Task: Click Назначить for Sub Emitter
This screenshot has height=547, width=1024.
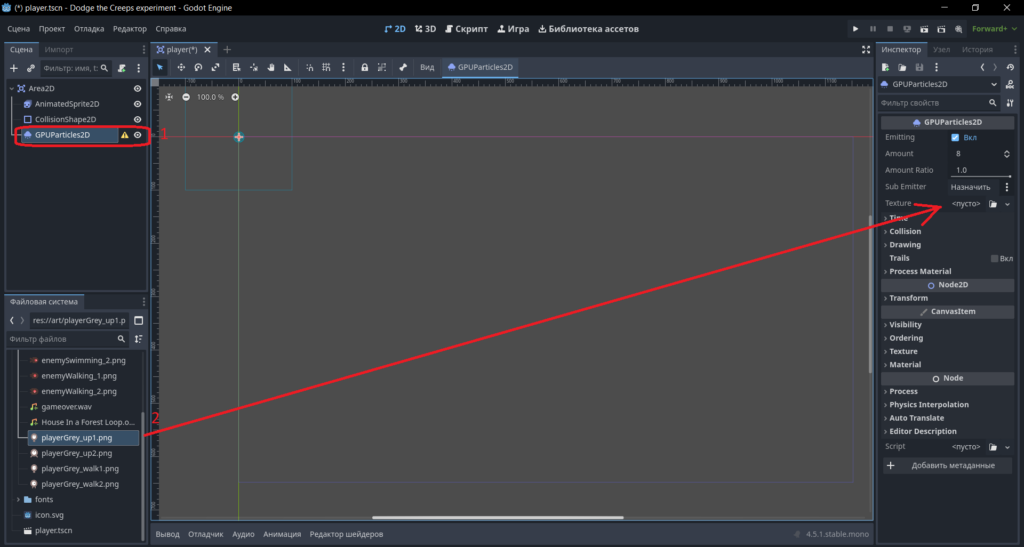Action: (x=971, y=187)
